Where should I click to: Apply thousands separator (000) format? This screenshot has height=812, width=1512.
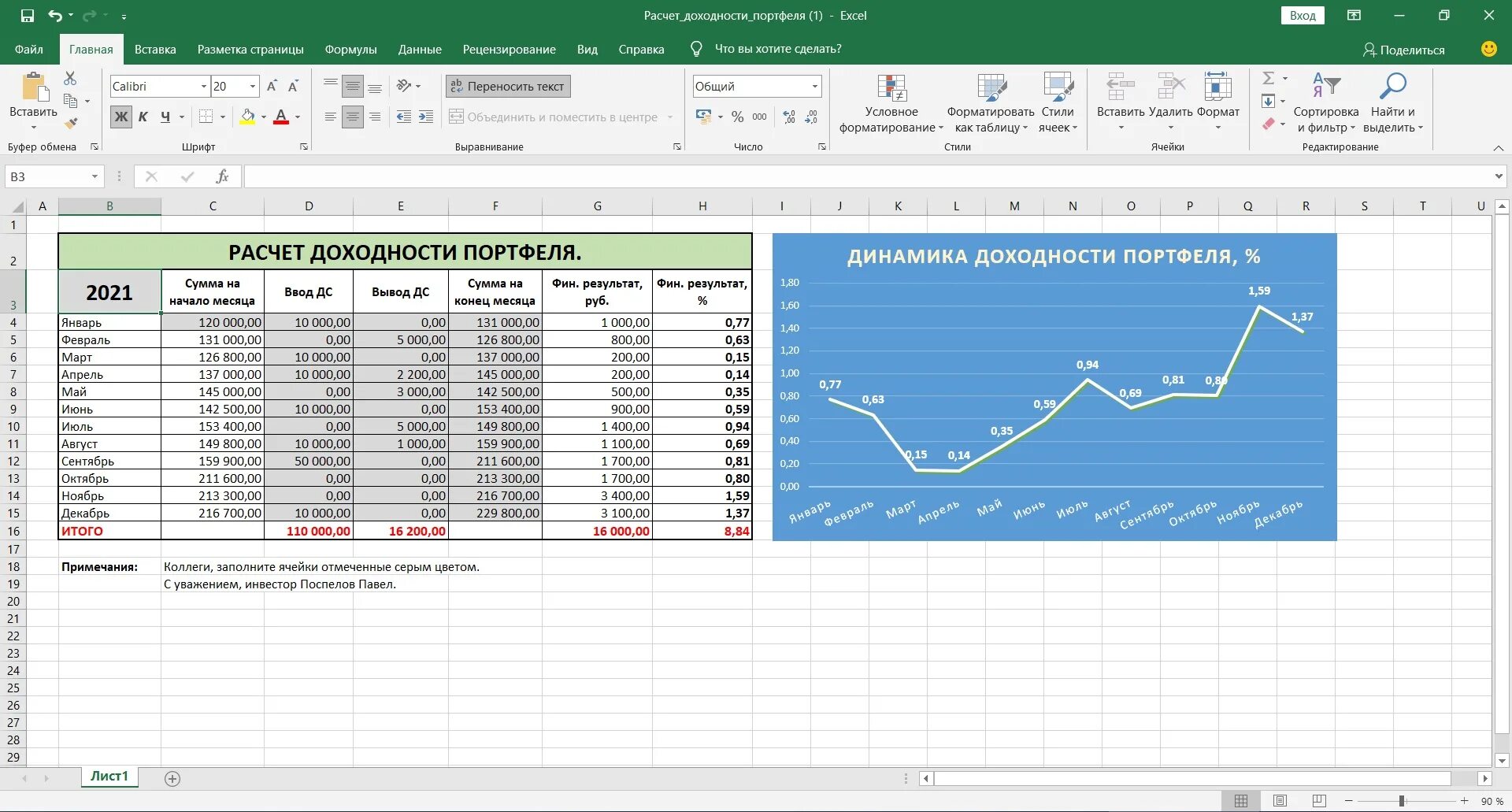pyautogui.click(x=759, y=117)
